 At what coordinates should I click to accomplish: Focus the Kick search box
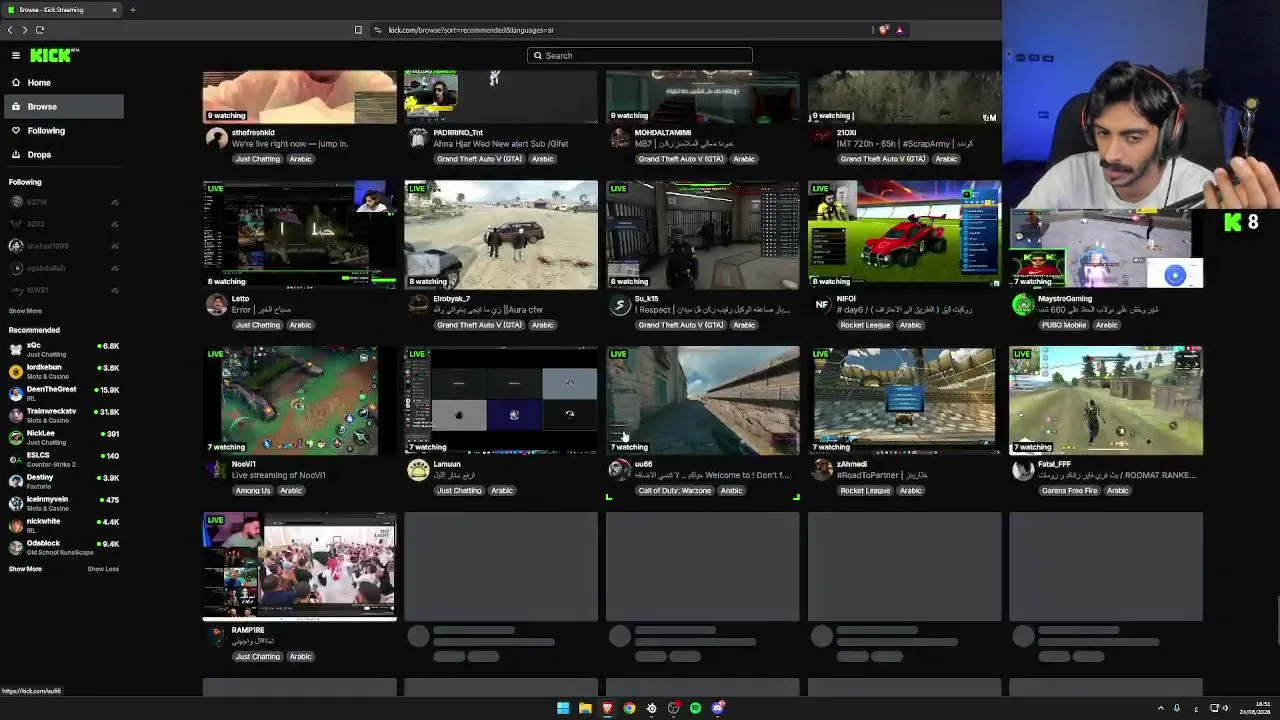640,56
